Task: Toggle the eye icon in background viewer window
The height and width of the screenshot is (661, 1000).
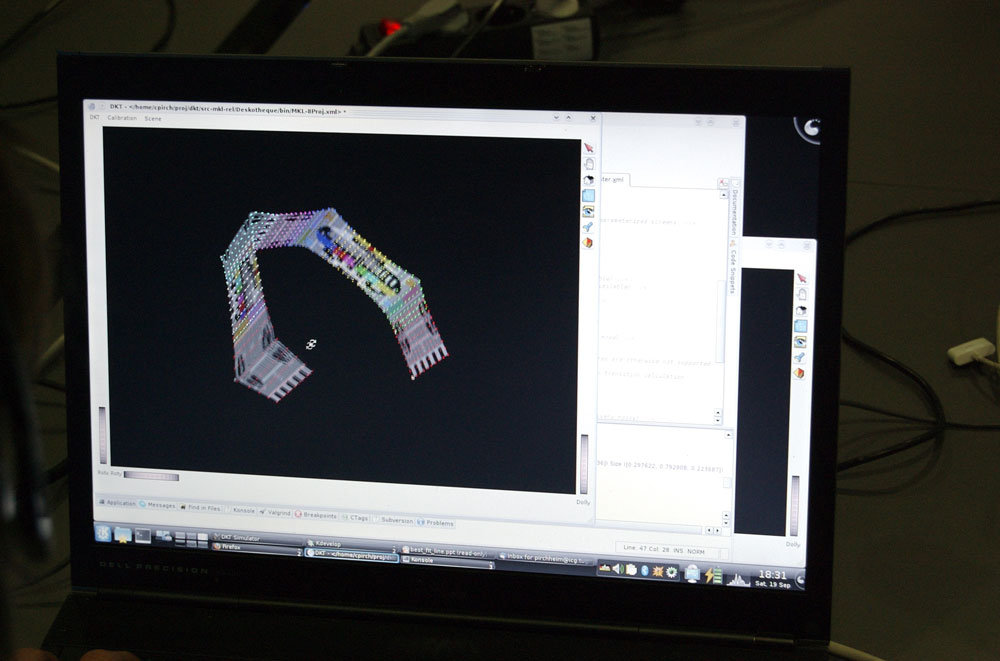Action: [x=800, y=342]
